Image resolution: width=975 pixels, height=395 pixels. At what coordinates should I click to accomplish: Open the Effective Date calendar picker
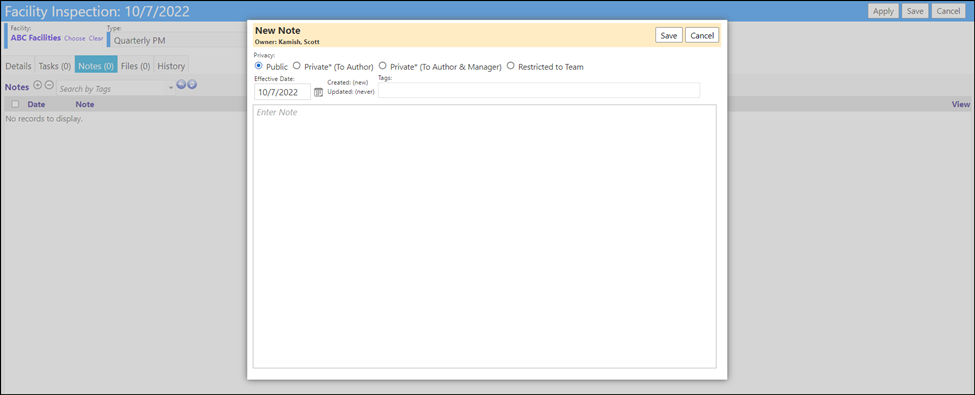point(318,92)
